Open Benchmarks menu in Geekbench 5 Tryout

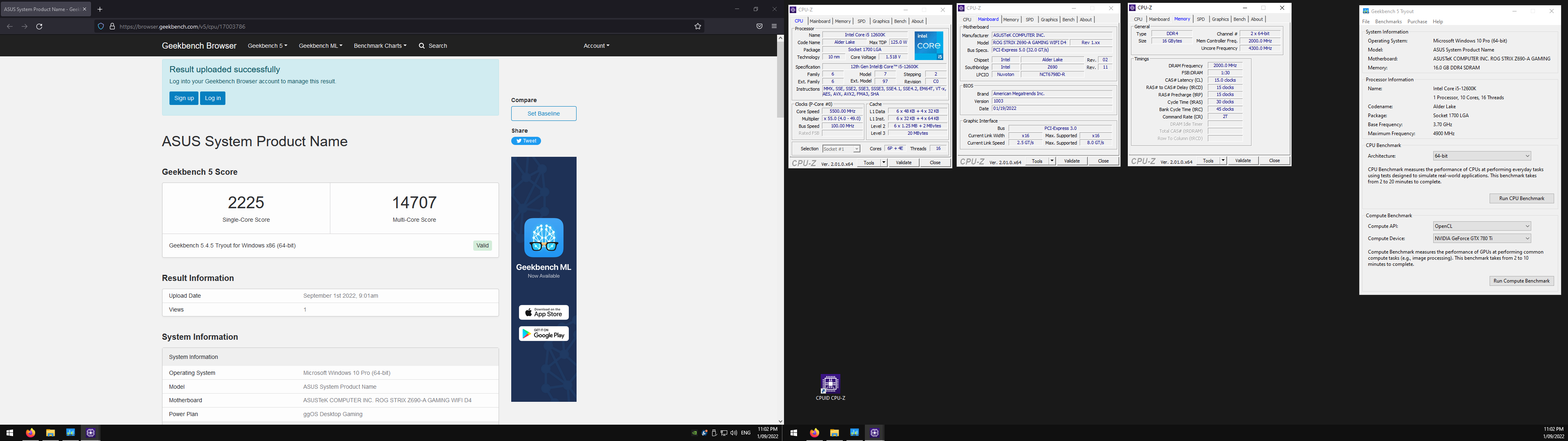coord(1388,21)
